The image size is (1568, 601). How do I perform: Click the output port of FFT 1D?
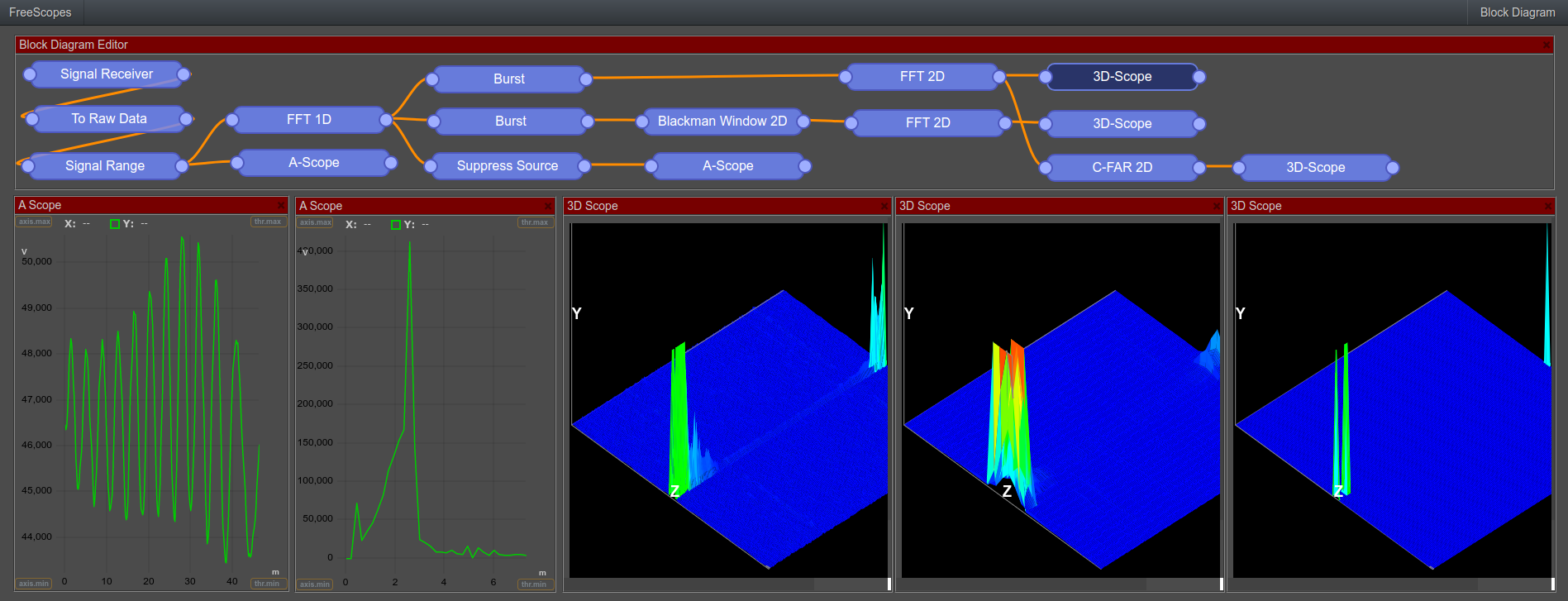pyautogui.click(x=386, y=120)
